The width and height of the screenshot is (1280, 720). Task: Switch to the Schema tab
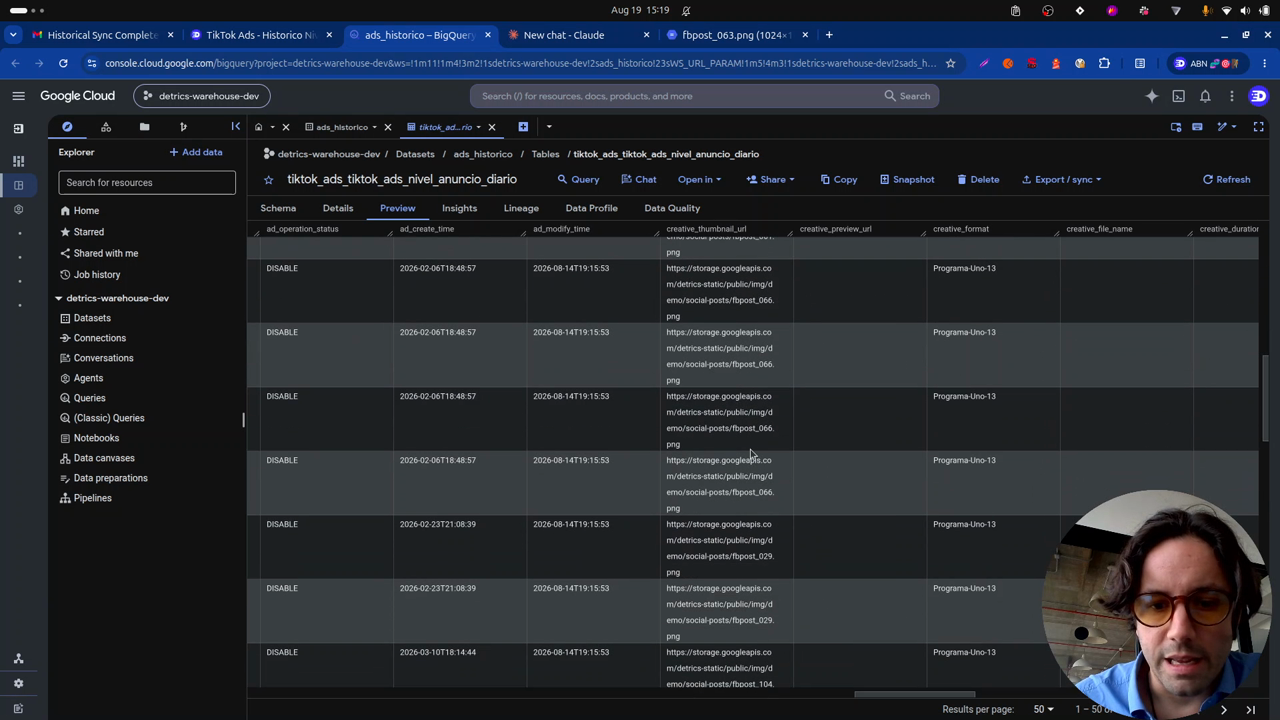[x=278, y=208]
